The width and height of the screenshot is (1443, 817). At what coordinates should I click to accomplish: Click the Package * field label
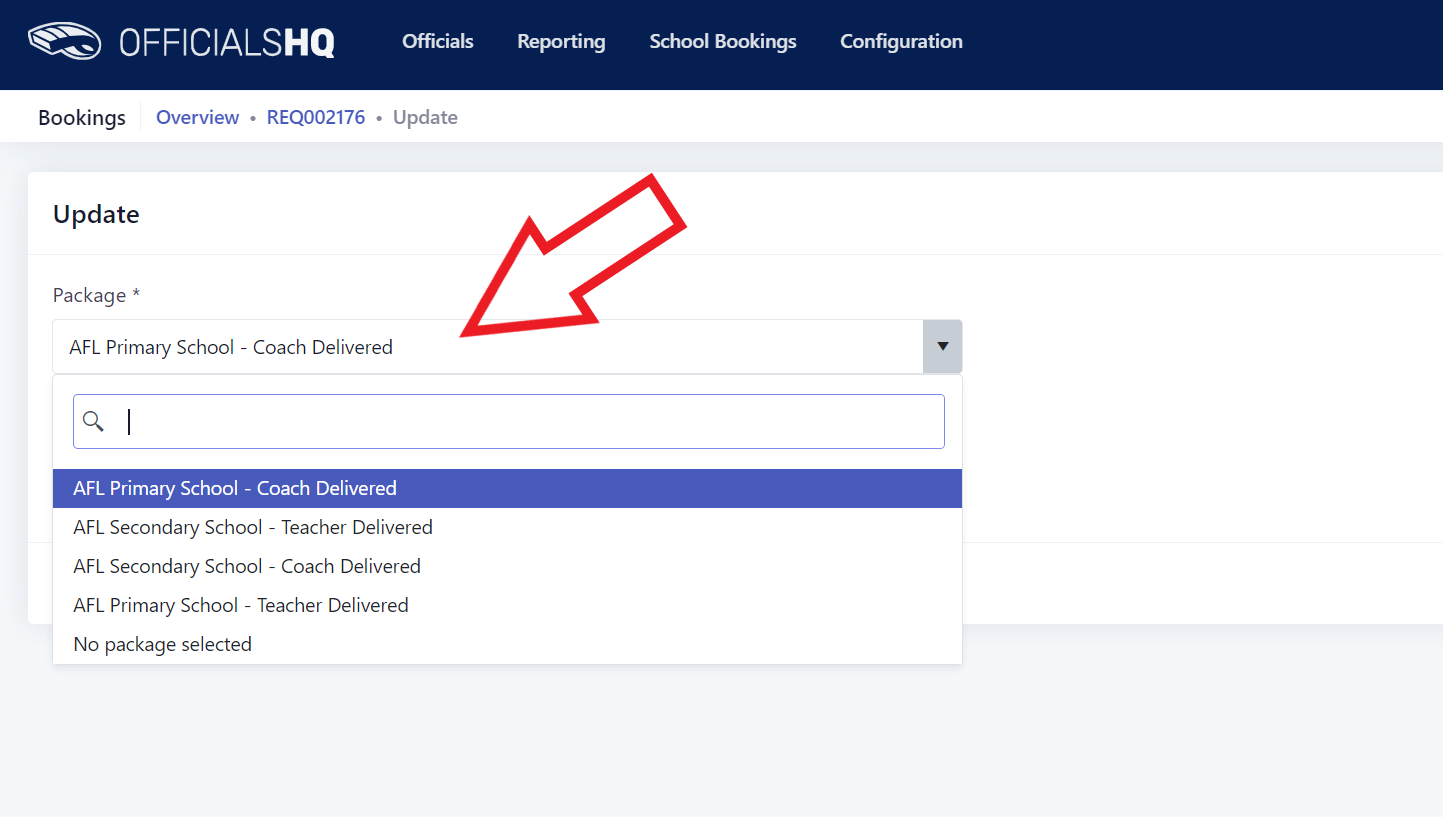click(97, 295)
